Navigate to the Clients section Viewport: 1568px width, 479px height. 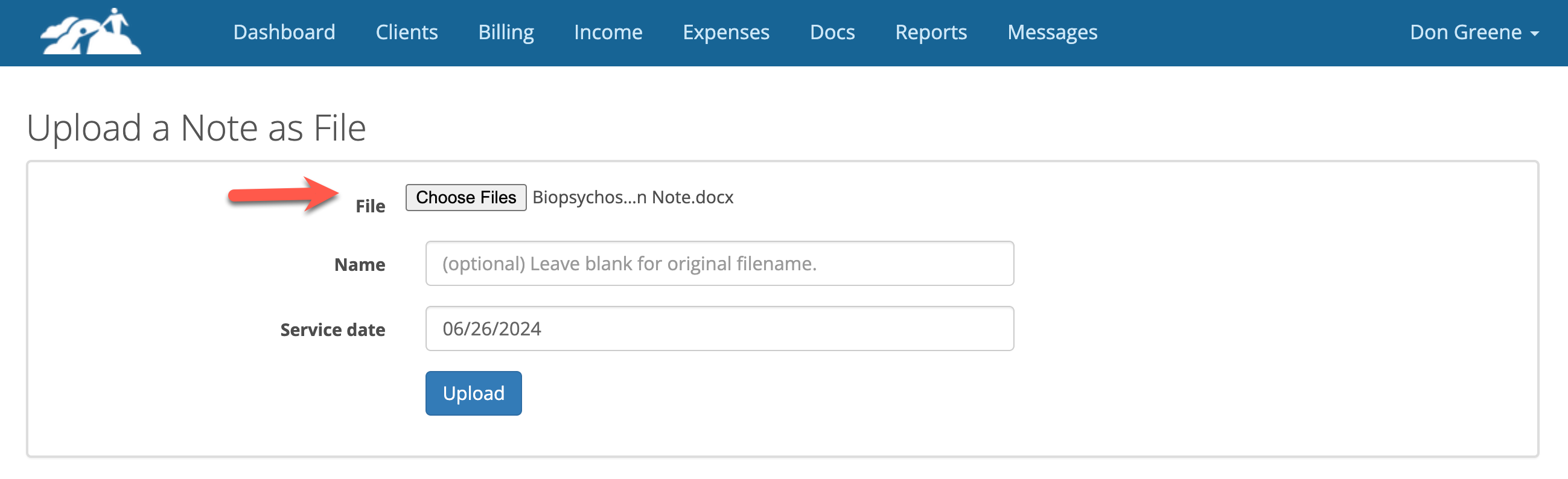[x=406, y=32]
